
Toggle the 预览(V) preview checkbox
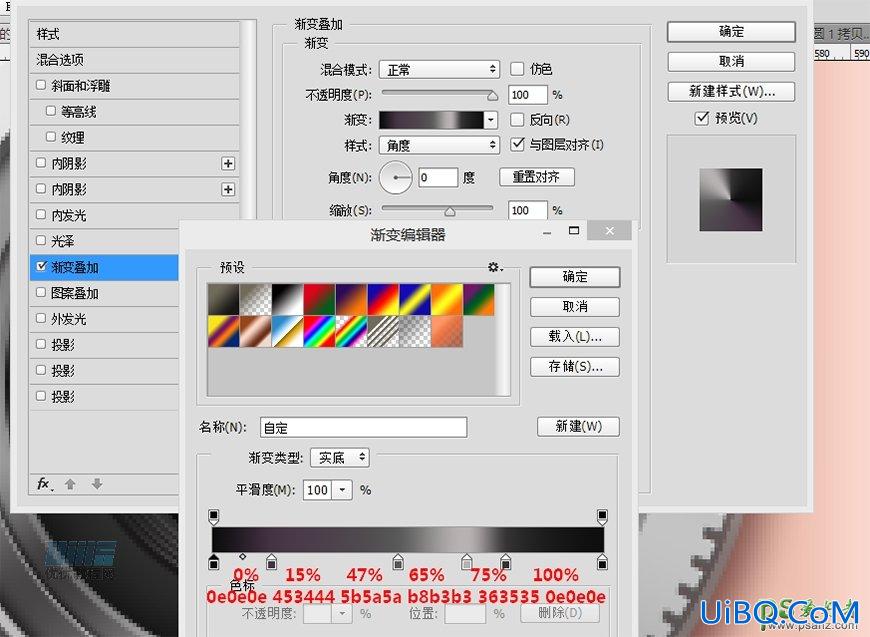(702, 118)
